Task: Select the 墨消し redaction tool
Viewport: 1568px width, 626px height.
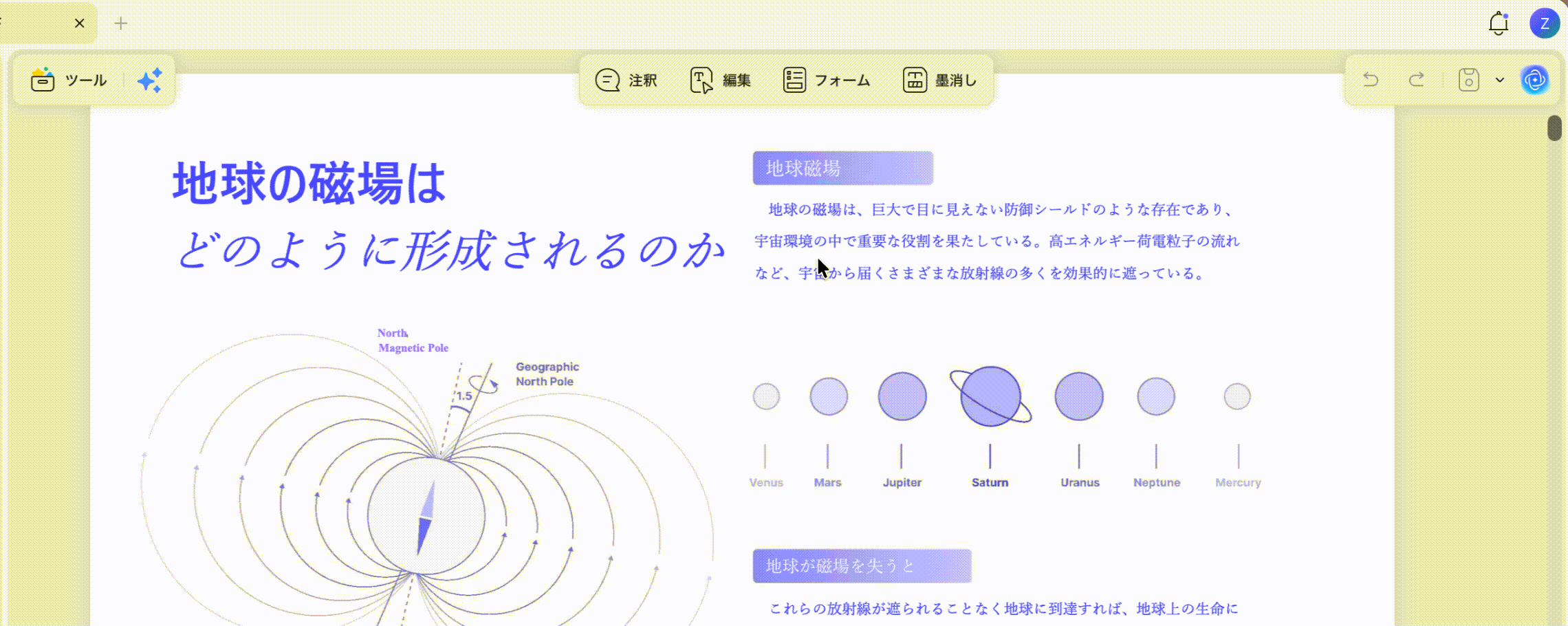Action: 939,80
